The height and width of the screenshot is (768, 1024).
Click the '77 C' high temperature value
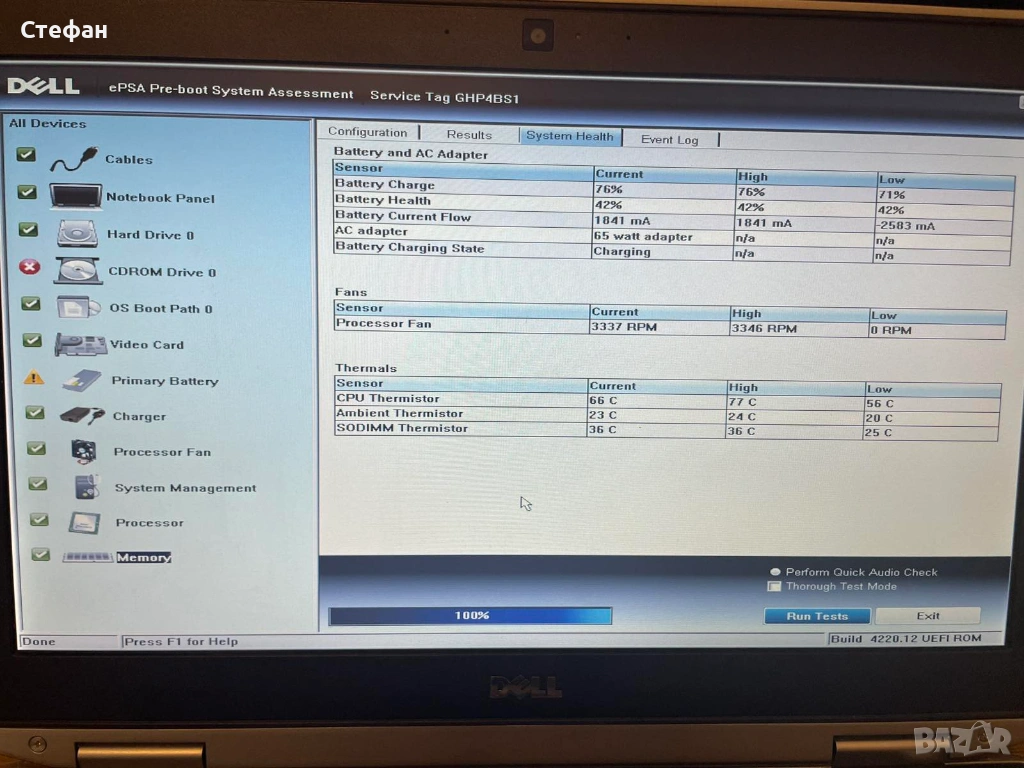click(x=743, y=402)
